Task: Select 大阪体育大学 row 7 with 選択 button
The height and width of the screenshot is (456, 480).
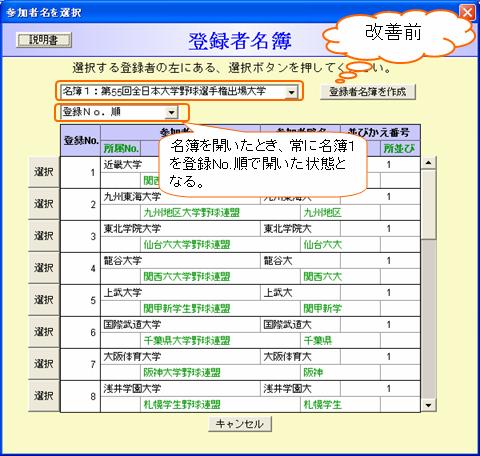Action: pos(44,364)
